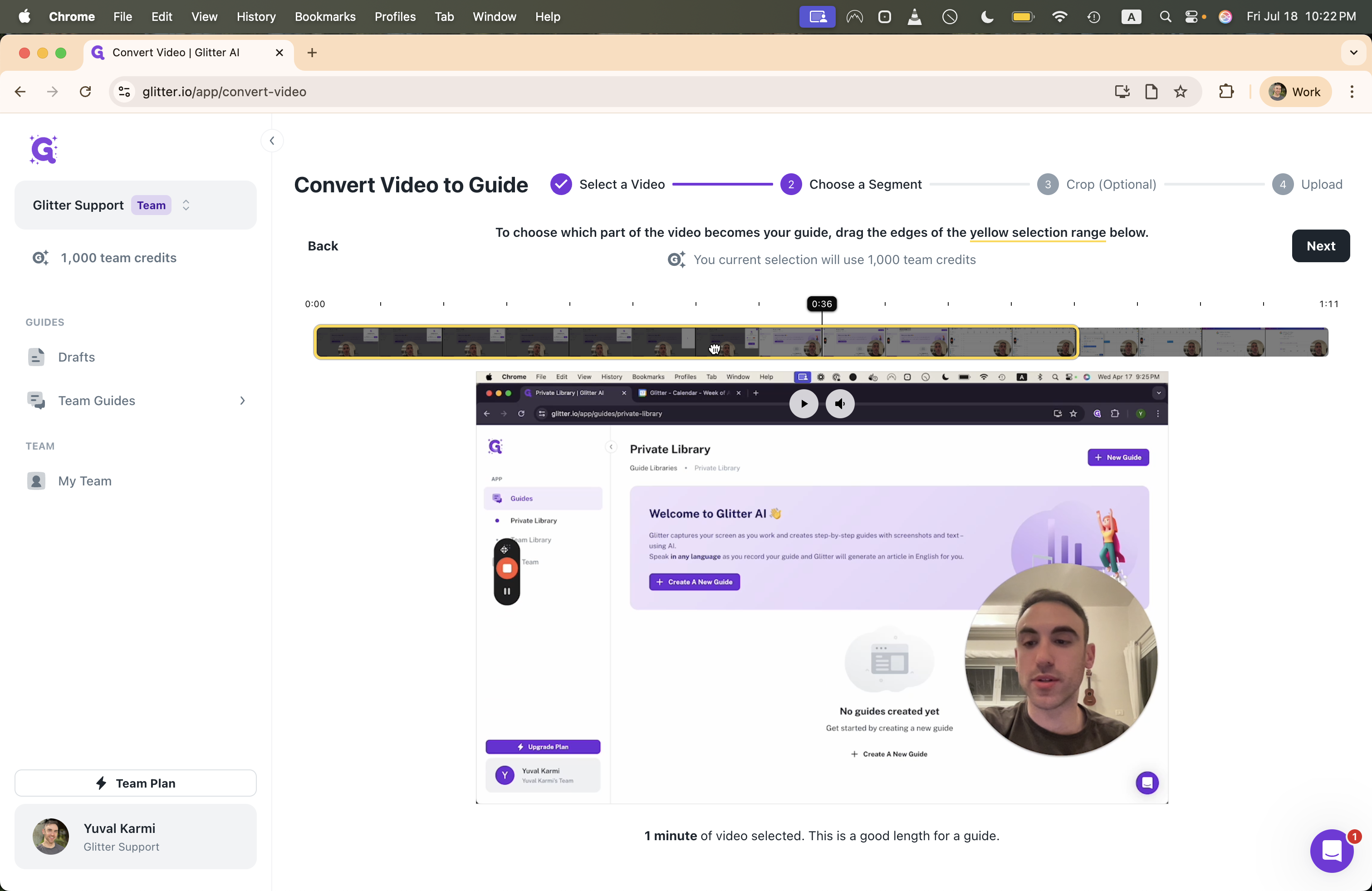
Task: Expand the tab search dropdown
Action: pos(1353,53)
